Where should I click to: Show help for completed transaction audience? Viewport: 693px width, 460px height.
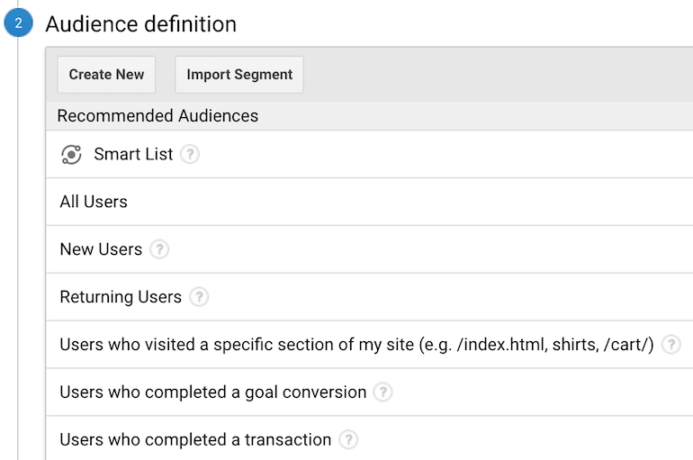348,440
